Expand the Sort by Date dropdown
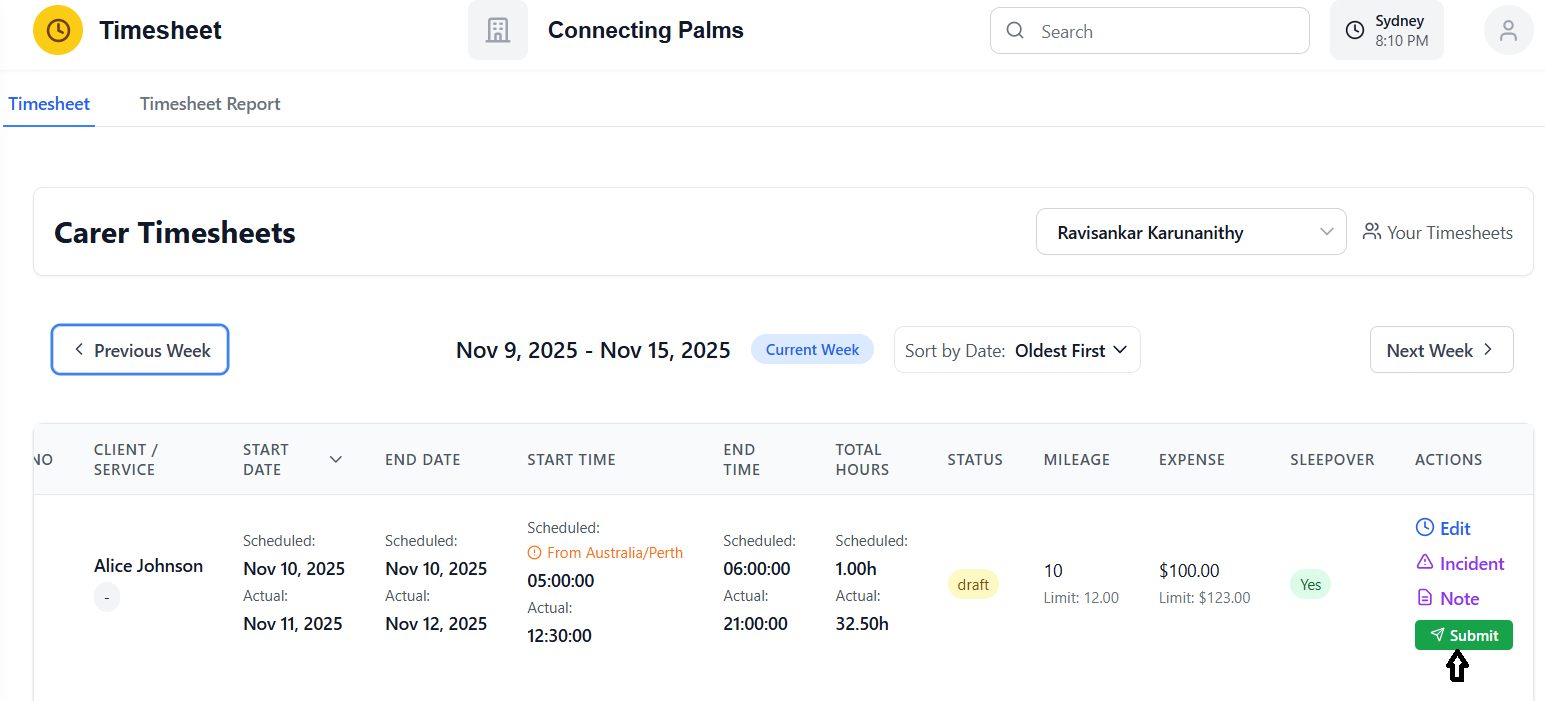The image size is (1545, 701). click(x=1017, y=350)
